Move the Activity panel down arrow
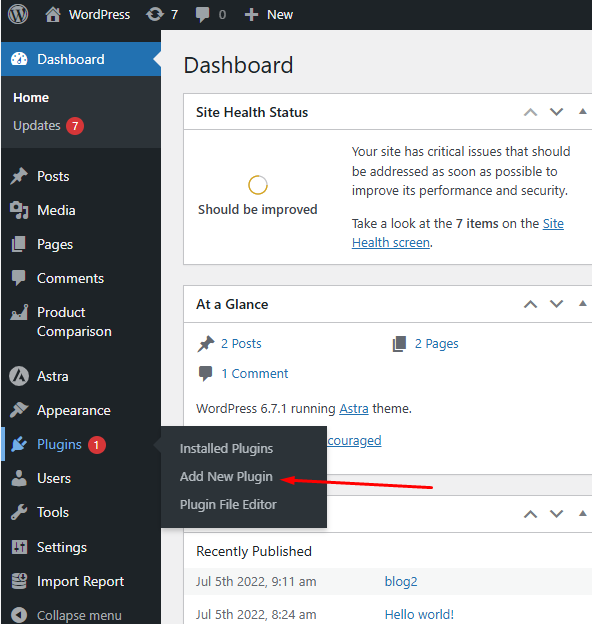Image resolution: width=592 pixels, height=624 pixels. point(556,514)
